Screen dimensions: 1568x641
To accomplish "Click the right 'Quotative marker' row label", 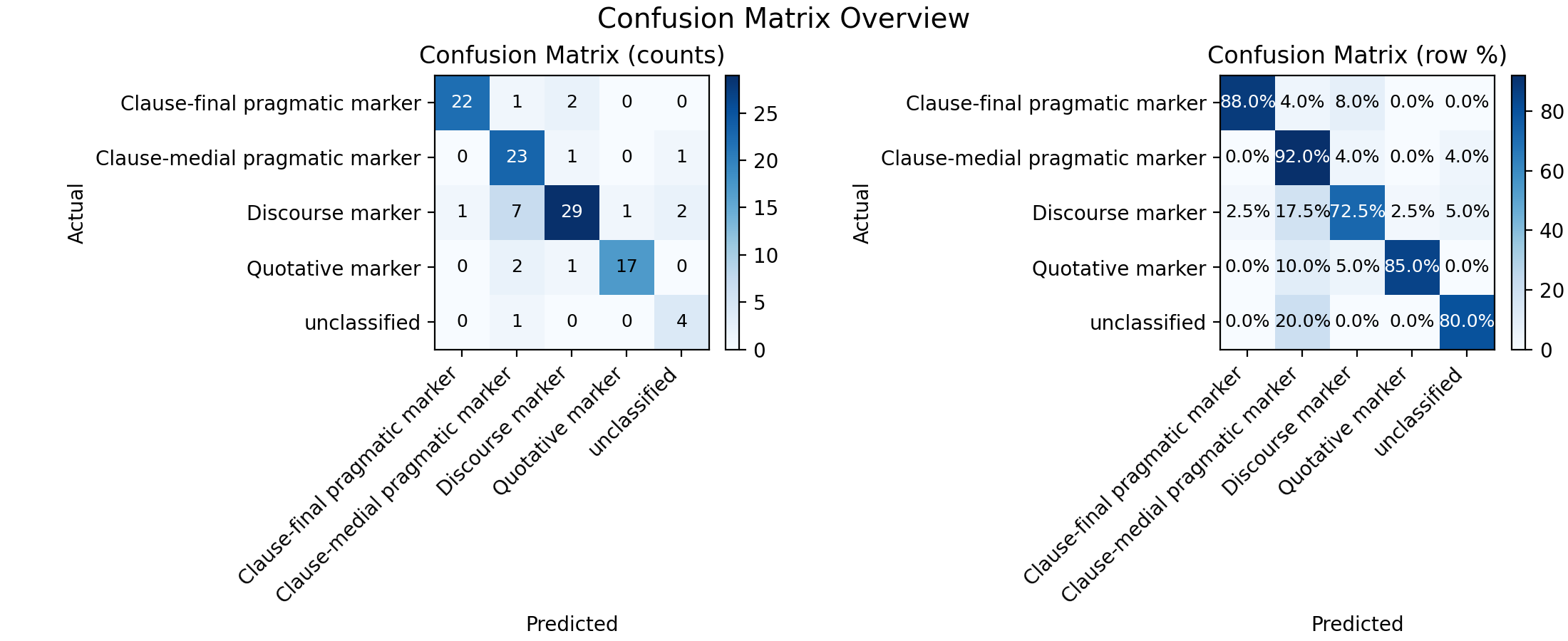I will coord(1119,269).
